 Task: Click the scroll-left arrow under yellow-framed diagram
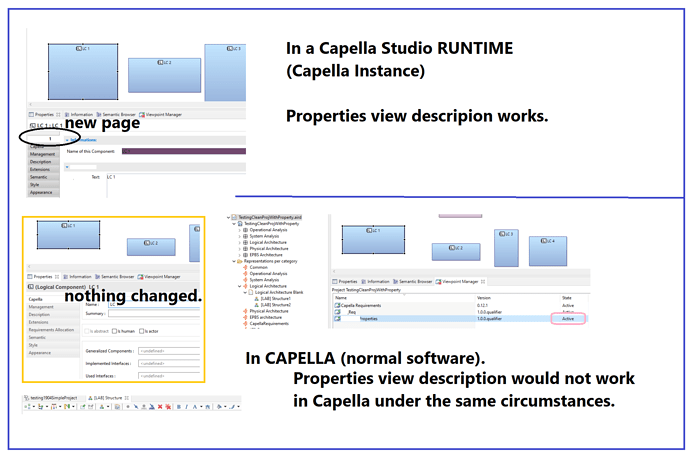coord(29,267)
